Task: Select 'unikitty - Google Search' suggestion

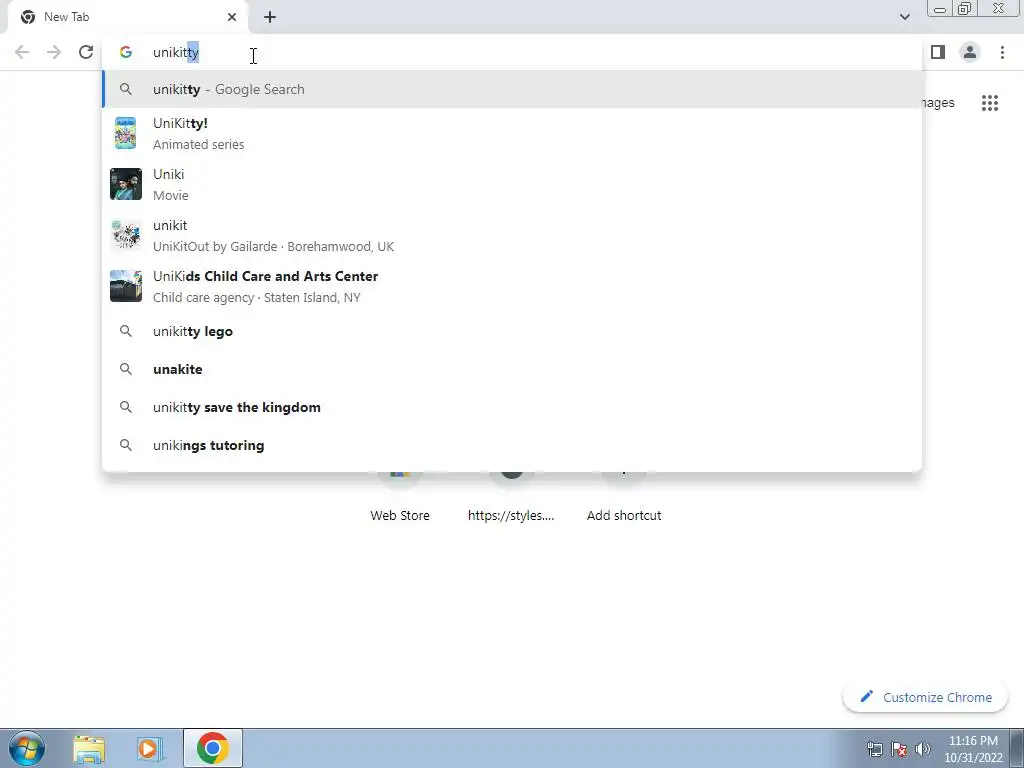Action: [512, 89]
